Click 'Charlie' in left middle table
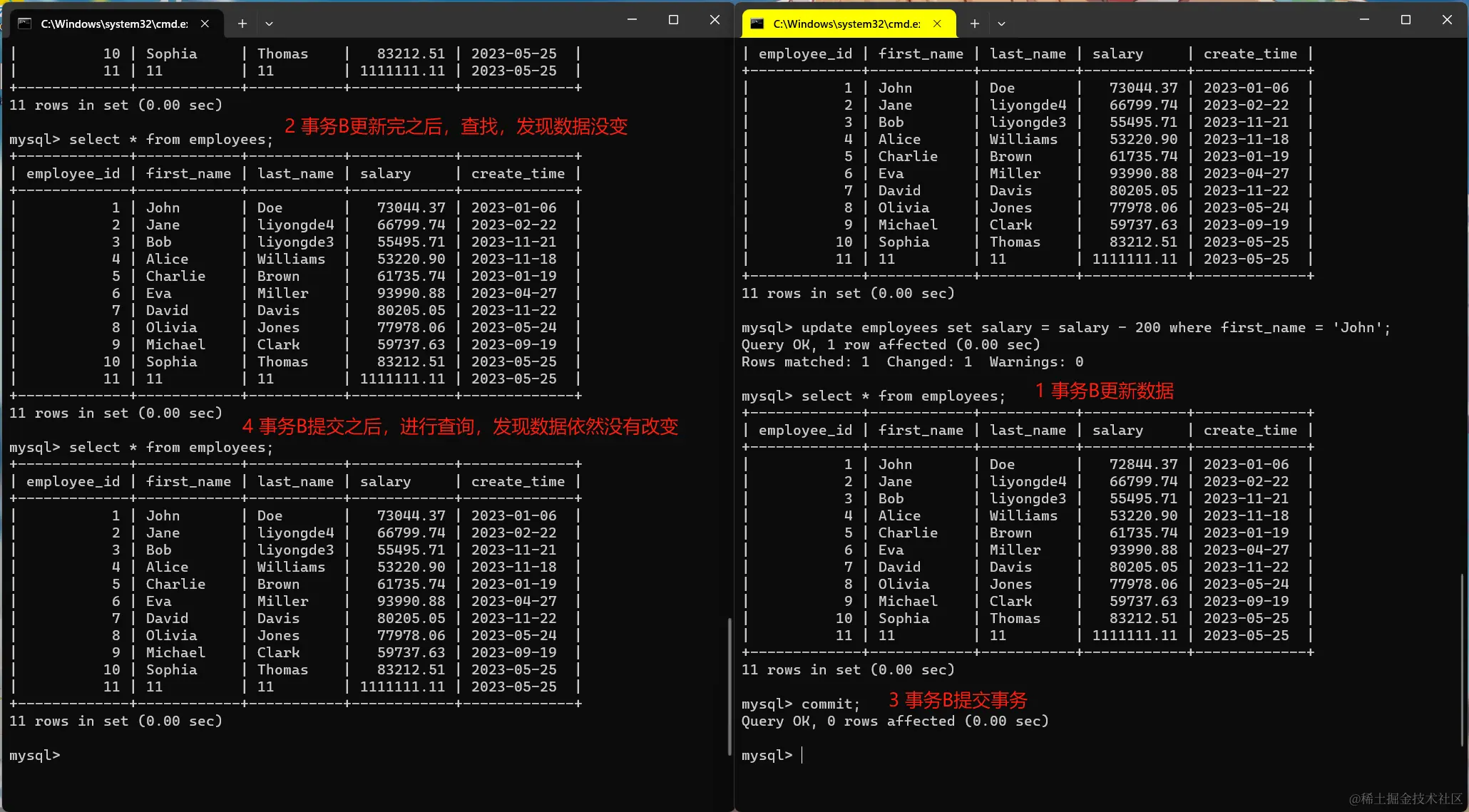The image size is (1469, 812). pyautogui.click(x=175, y=276)
